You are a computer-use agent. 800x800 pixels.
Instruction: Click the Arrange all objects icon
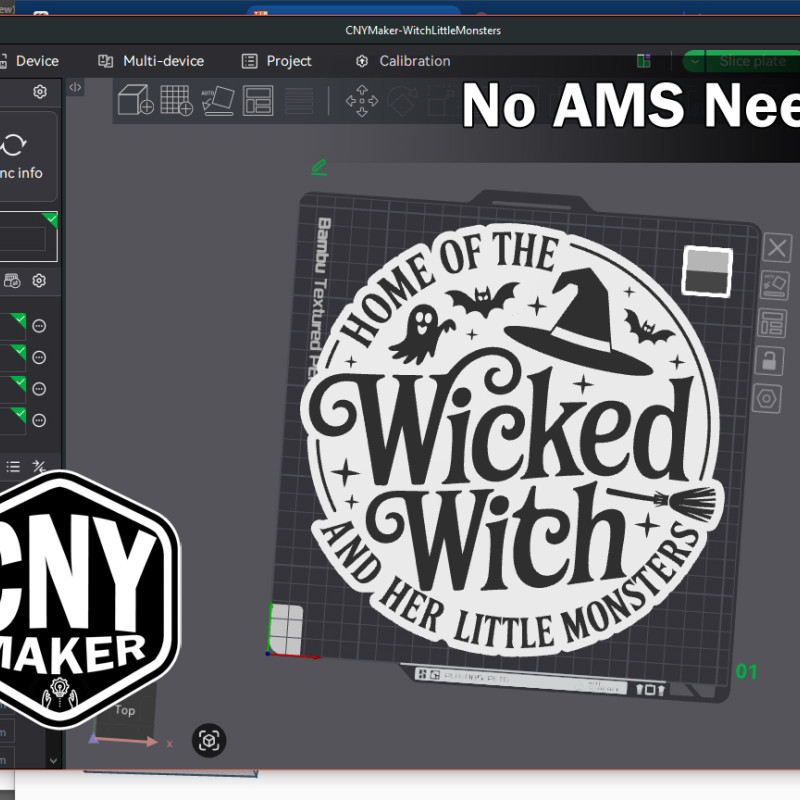[258, 100]
